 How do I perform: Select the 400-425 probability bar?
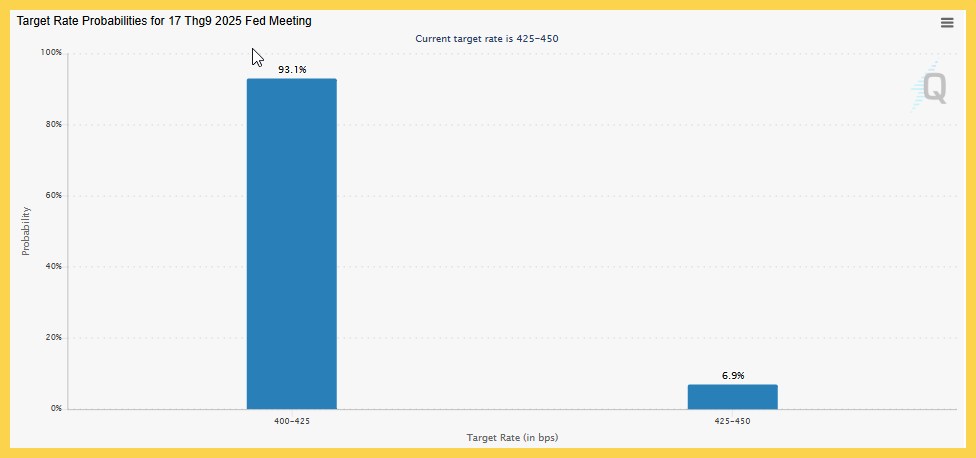pos(292,244)
